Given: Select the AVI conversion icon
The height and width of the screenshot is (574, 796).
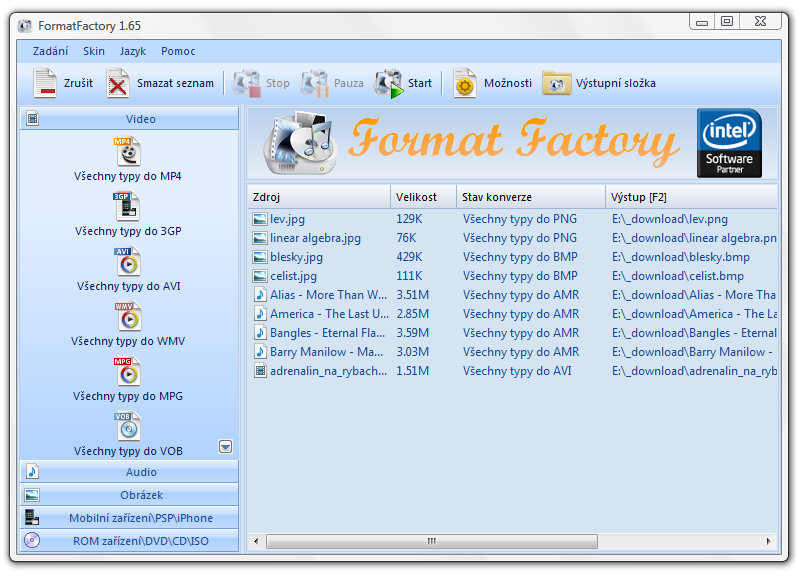Looking at the screenshot, I should pos(127,261).
